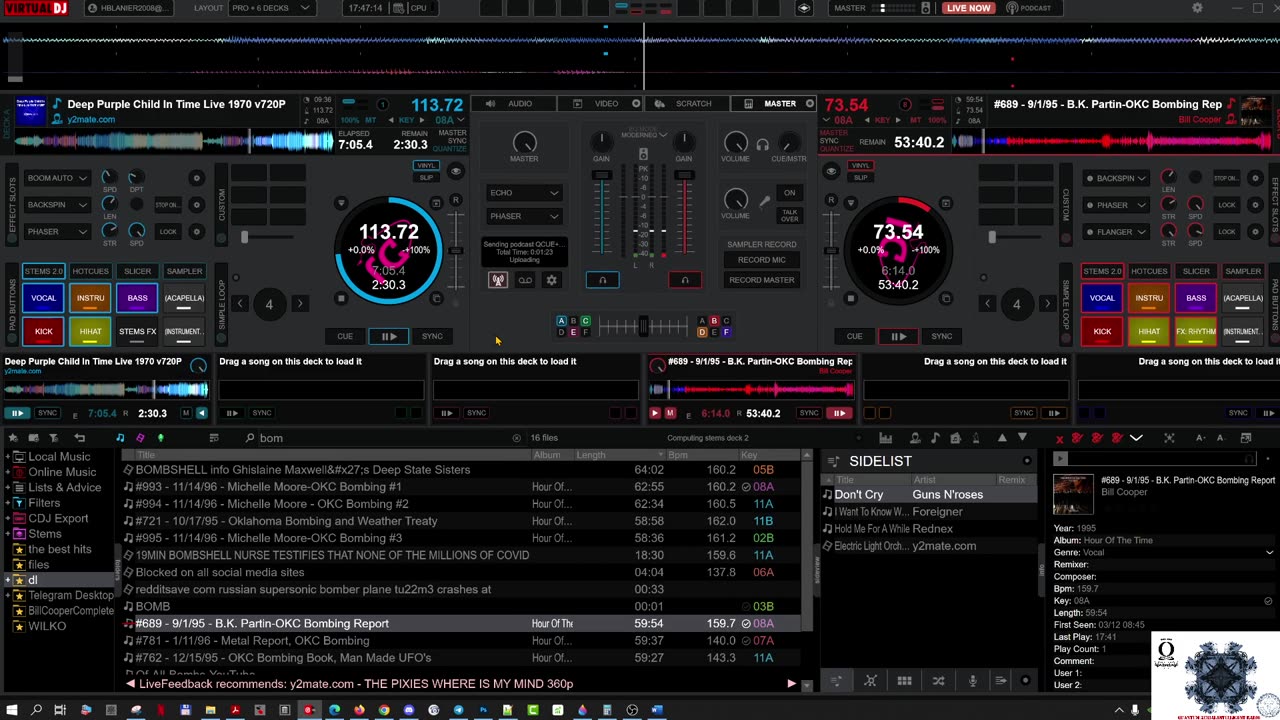Click the VOCAL stem pad on left deck
The width and height of the screenshot is (1280, 720).
(43, 298)
